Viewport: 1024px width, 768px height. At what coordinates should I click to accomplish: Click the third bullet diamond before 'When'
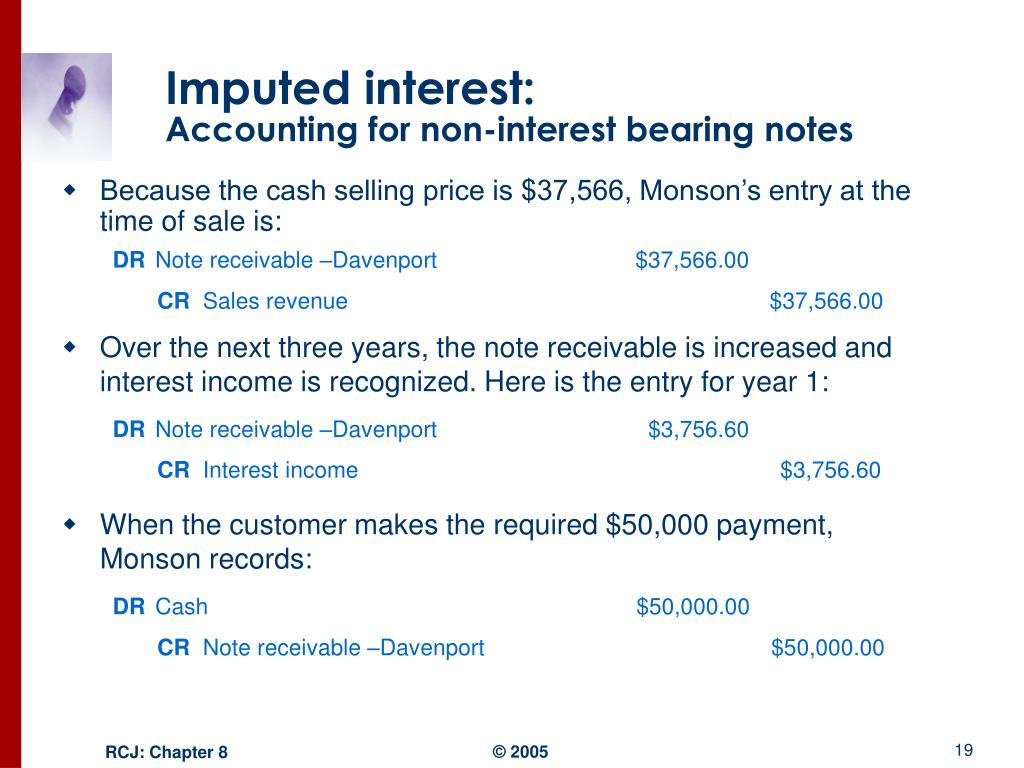point(70,524)
